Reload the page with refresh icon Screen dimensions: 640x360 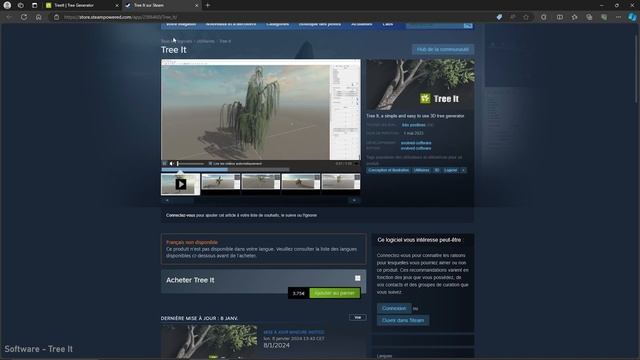24,17
